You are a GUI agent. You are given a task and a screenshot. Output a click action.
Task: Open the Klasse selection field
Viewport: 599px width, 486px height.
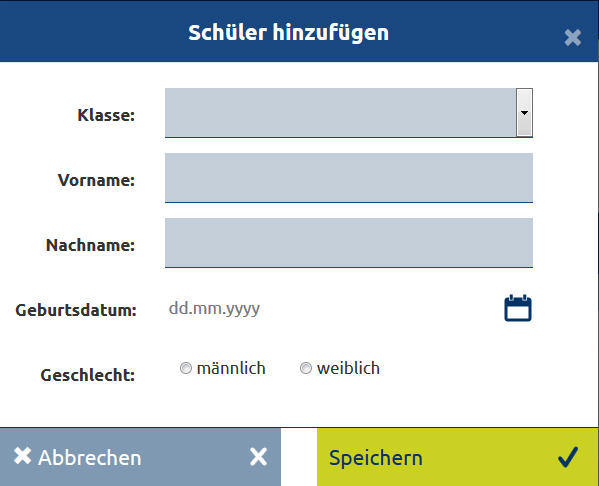[349, 113]
